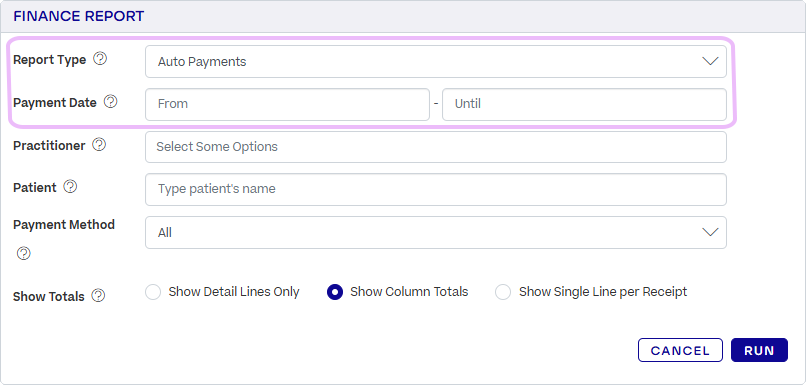
Task: Click the help icon beside Practitioner
Action: click(x=99, y=145)
